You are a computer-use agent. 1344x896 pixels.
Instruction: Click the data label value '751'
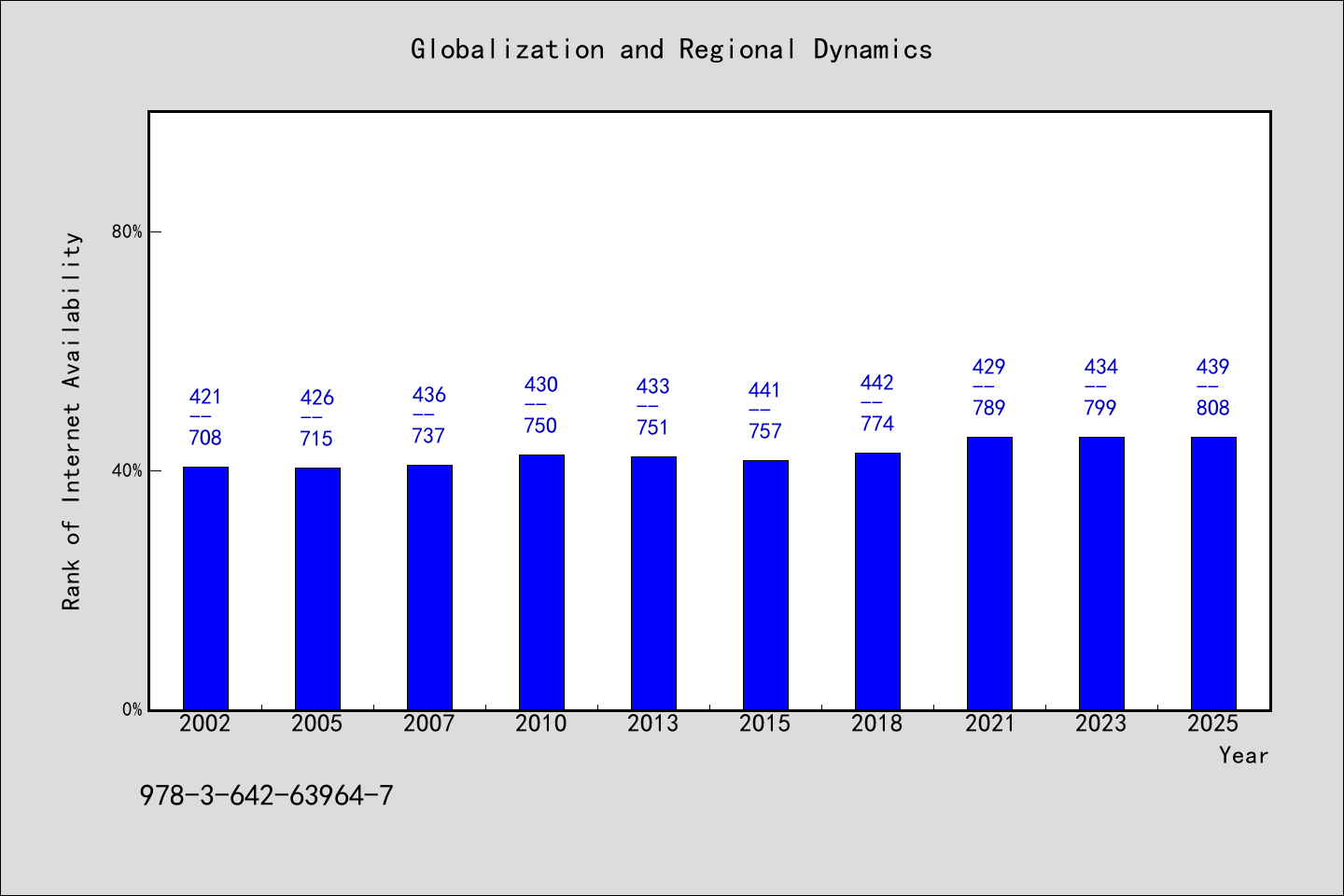click(x=653, y=427)
